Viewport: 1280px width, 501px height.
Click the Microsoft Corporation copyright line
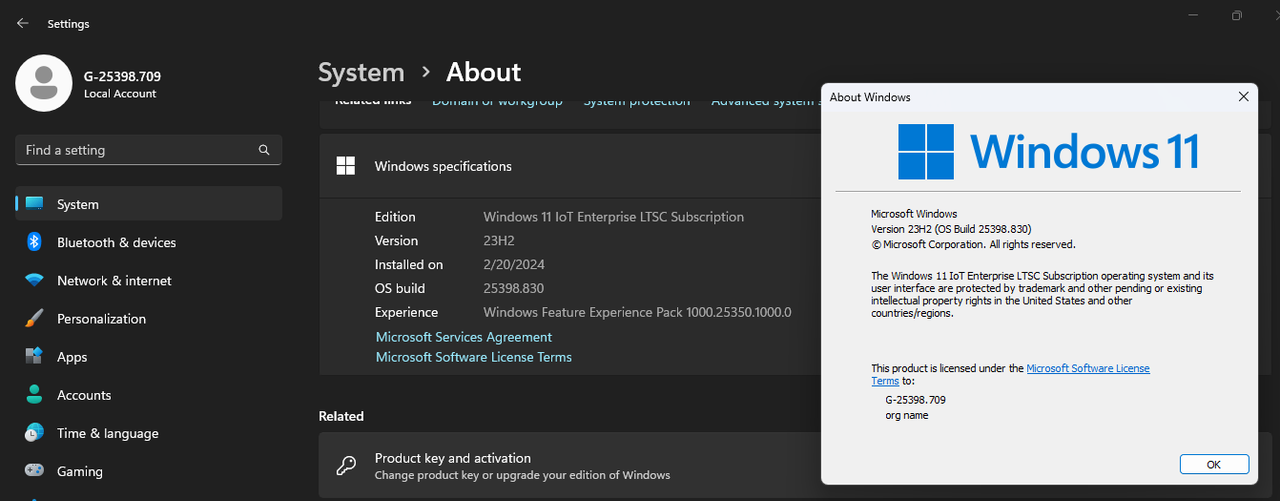[x=973, y=244]
